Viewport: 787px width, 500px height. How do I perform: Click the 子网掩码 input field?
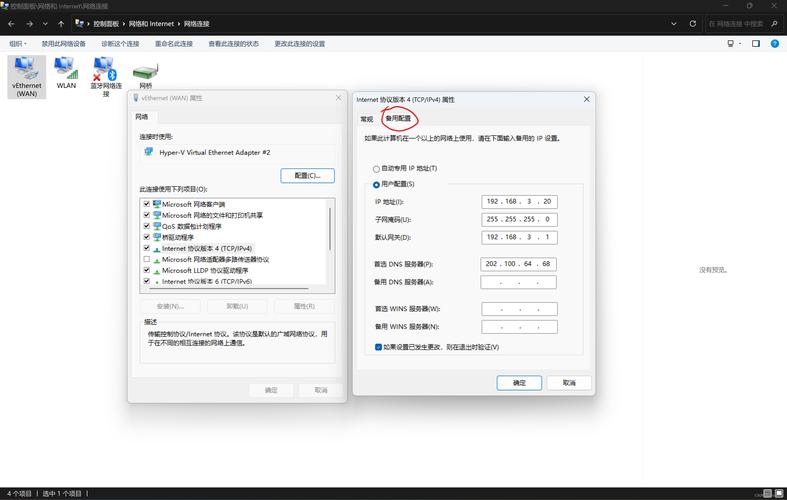(519, 219)
